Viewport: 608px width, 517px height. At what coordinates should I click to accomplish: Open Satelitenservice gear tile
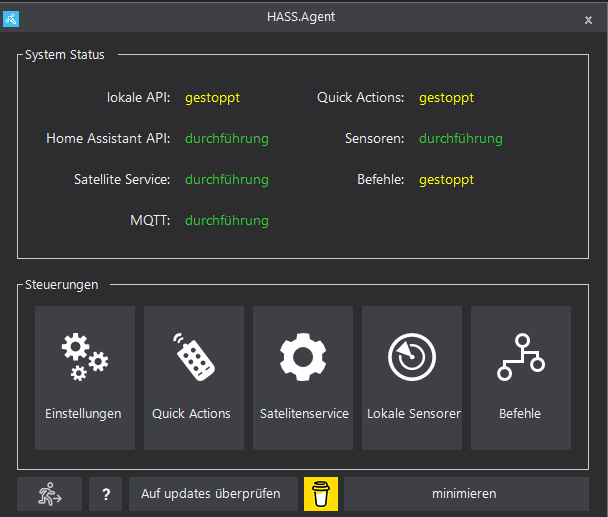click(x=303, y=378)
